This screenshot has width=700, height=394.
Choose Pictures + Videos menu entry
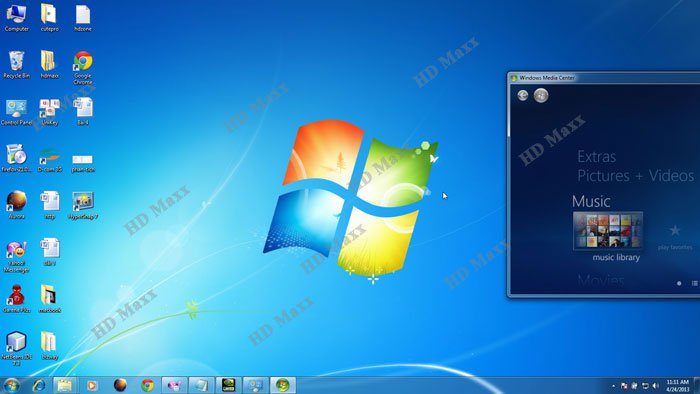636,176
